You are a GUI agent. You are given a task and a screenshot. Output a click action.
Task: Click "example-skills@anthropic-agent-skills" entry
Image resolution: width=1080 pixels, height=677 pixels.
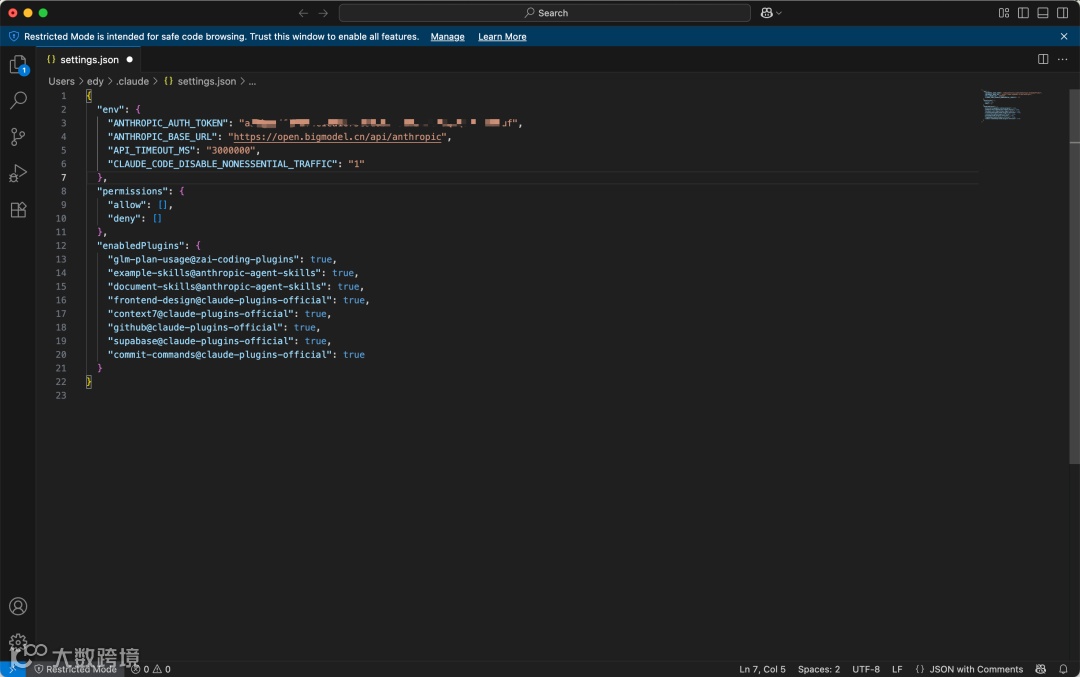coord(214,273)
